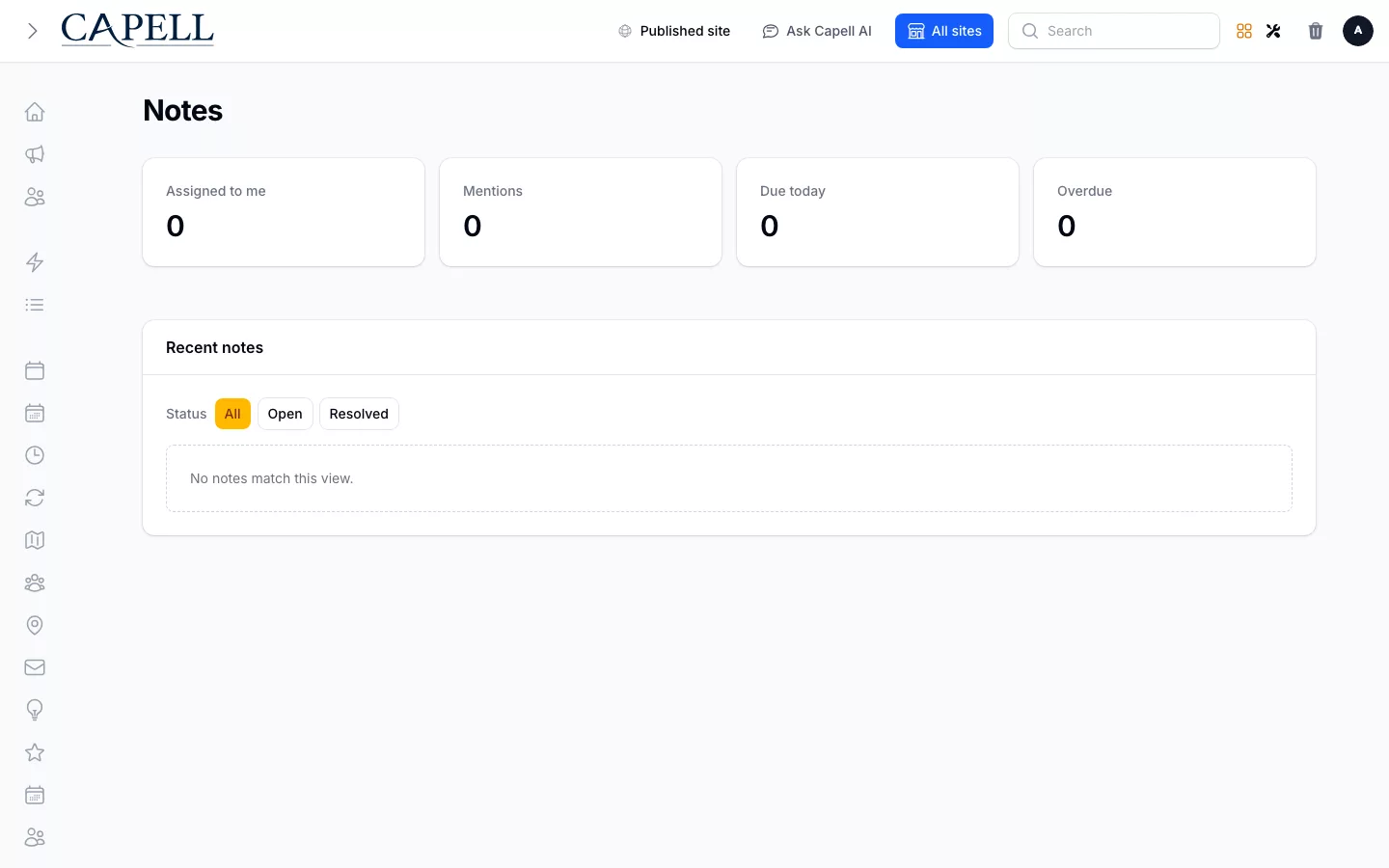Open the Due today card
Image resolution: width=1389 pixels, height=868 pixels.
(878, 212)
